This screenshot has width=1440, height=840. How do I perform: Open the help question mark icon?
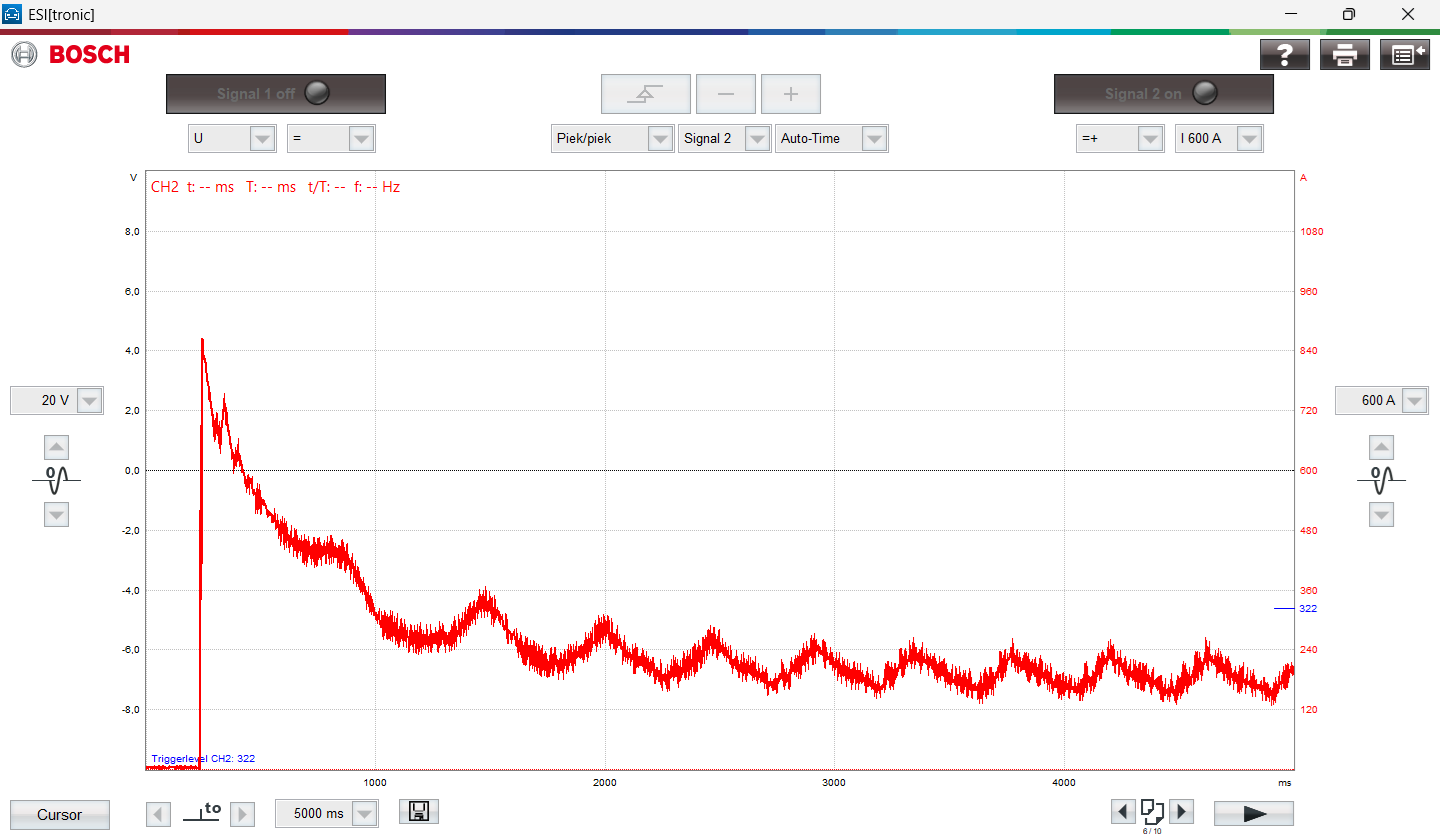[1285, 55]
